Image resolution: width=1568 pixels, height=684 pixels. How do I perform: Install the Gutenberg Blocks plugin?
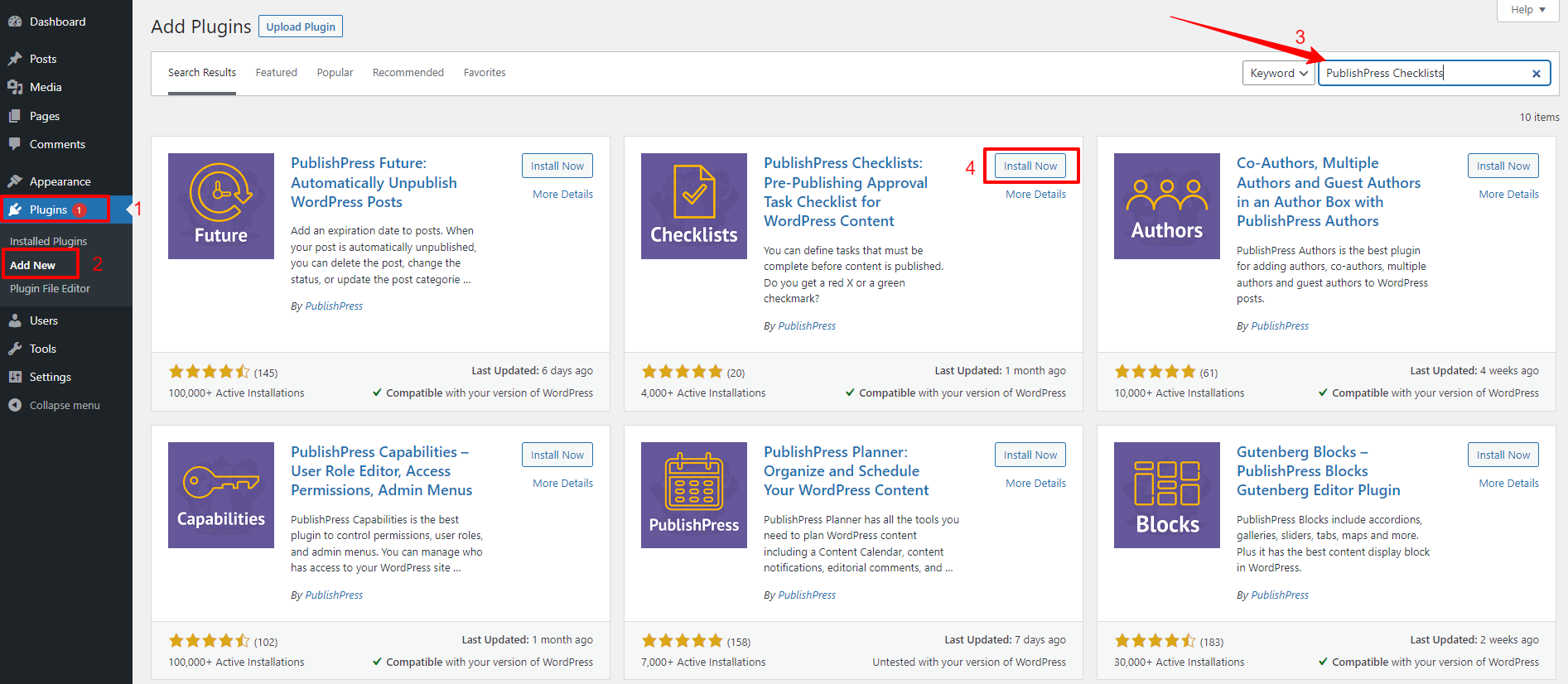point(1503,455)
